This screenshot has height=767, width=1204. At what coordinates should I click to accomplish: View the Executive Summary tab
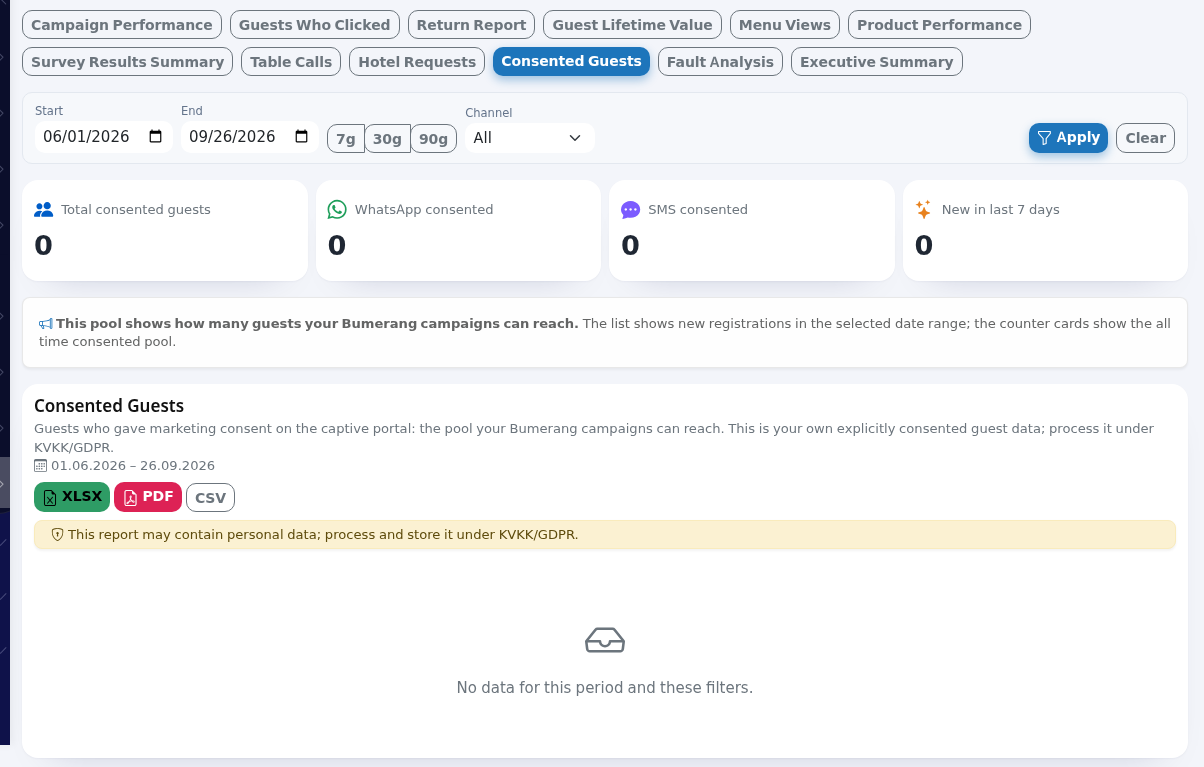pos(877,62)
